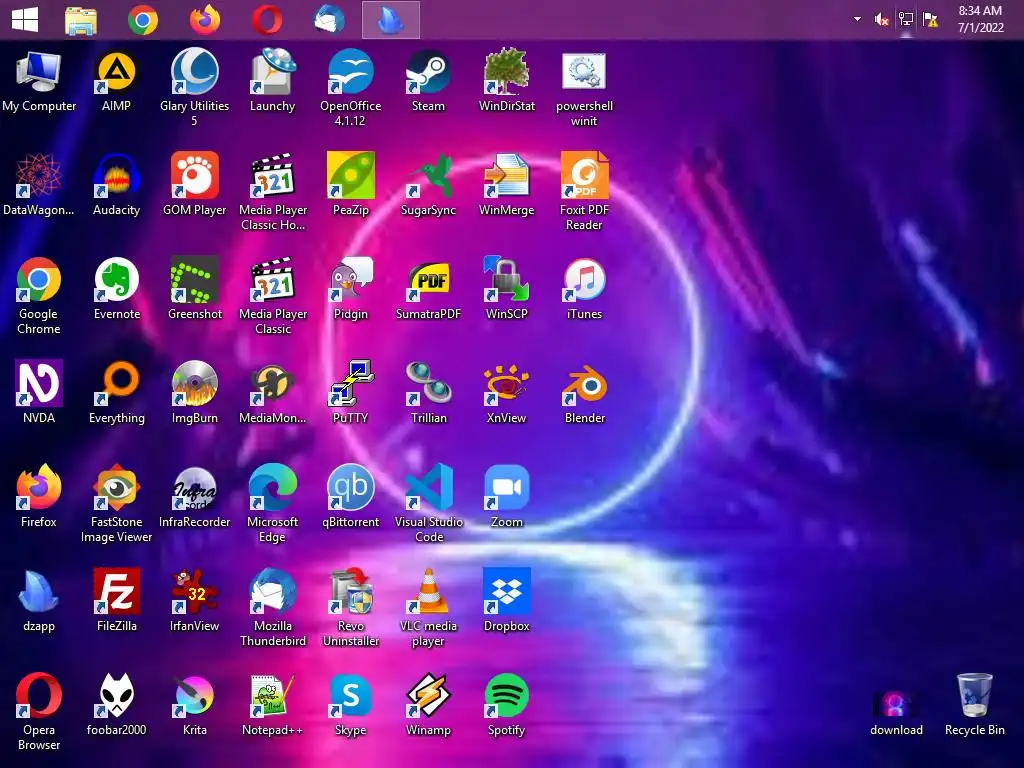
Task: Click the muted volume tray icon
Action: 881,20
